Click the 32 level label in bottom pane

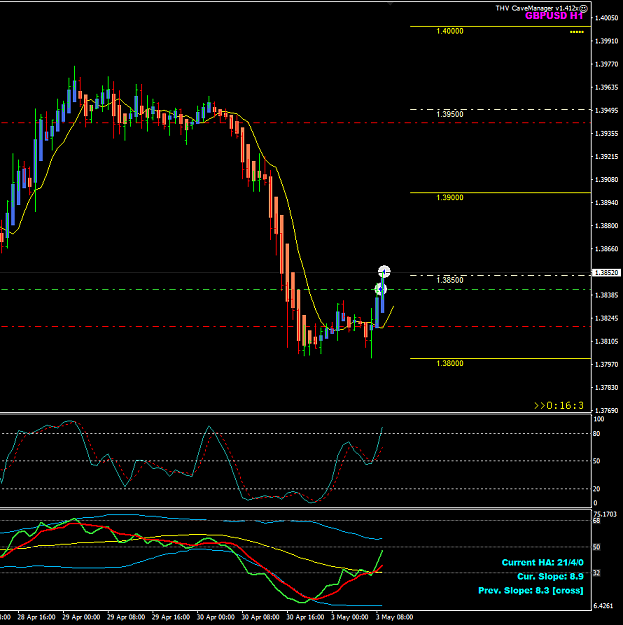click(597, 573)
